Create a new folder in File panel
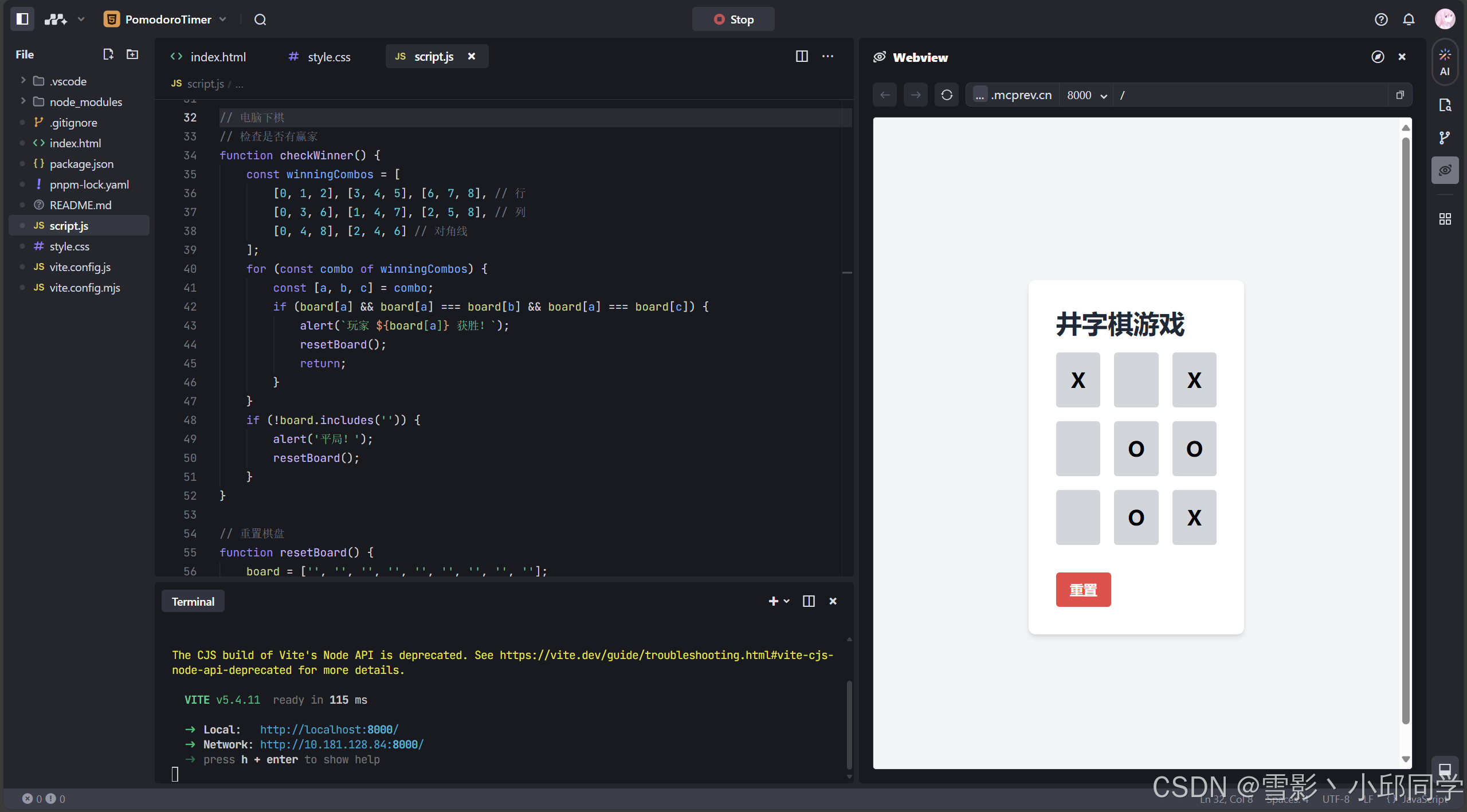Image resolution: width=1467 pixels, height=812 pixels. (132, 54)
